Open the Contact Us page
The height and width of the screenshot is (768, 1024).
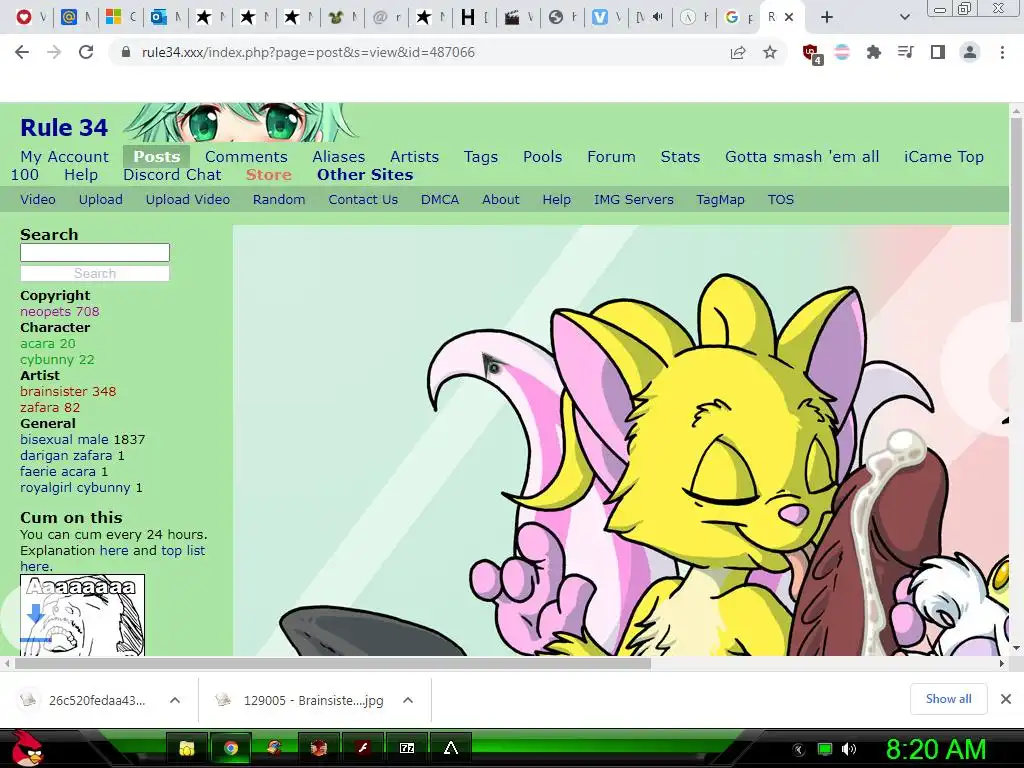tap(363, 200)
